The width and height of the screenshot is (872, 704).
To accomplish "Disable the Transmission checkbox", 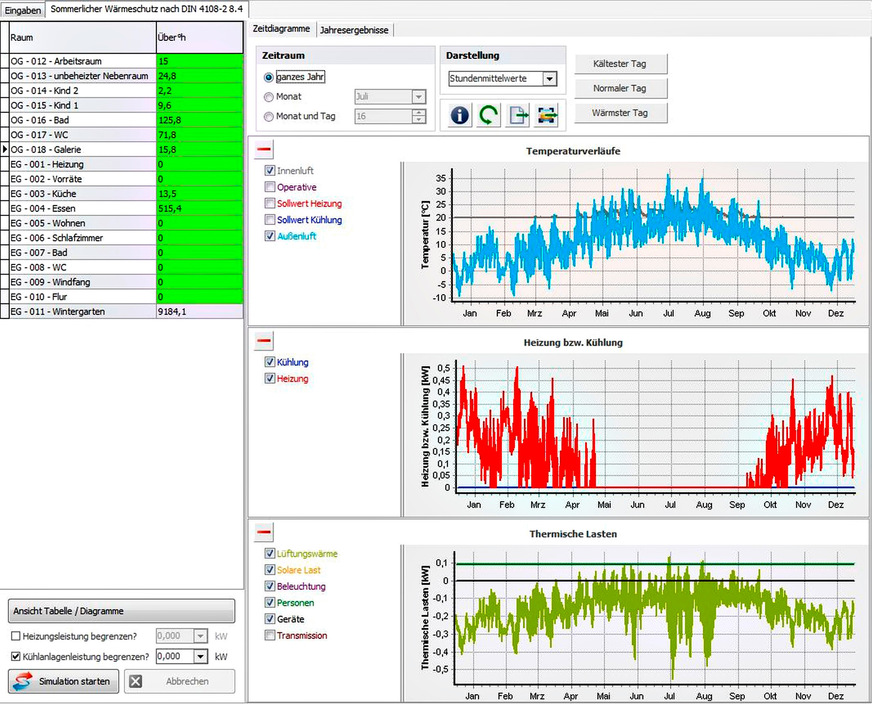I will click(271, 635).
